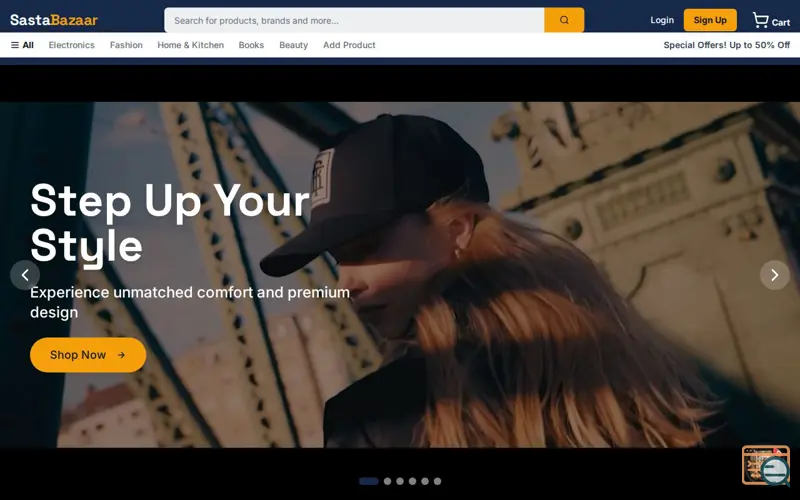Jump to the third carousel slide dot
This screenshot has width=800, height=500.
coord(400,481)
